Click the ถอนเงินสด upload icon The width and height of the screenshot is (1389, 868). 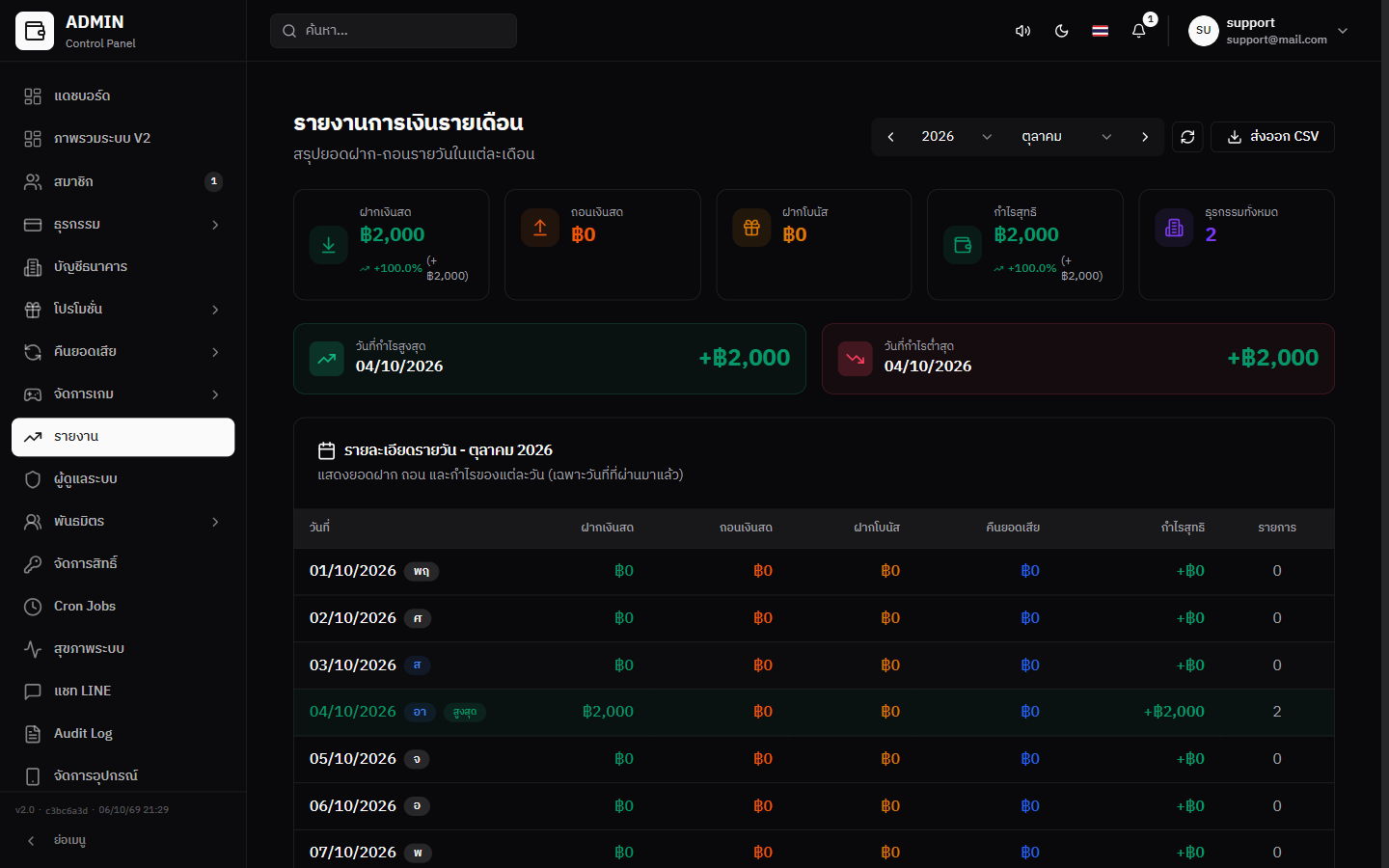(x=540, y=228)
